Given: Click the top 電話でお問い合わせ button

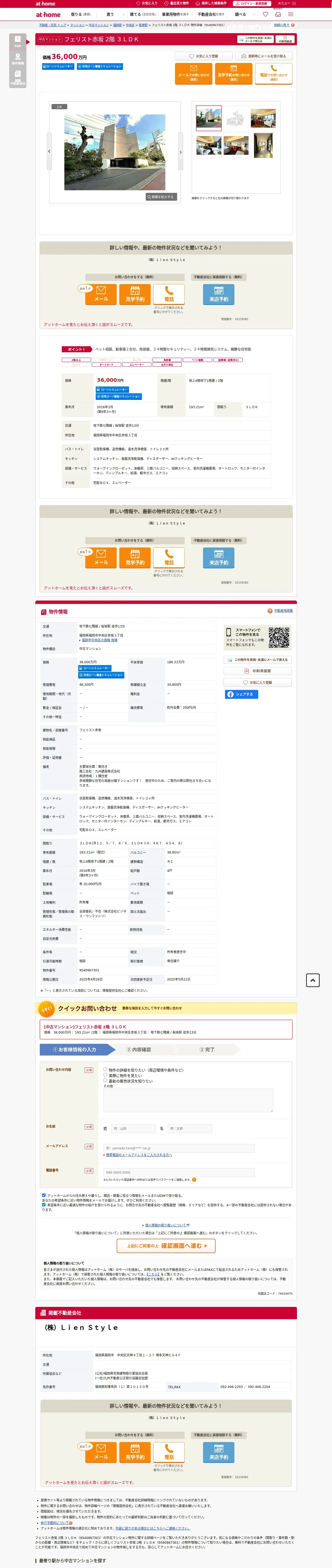Looking at the screenshot, I should click(x=273, y=73).
